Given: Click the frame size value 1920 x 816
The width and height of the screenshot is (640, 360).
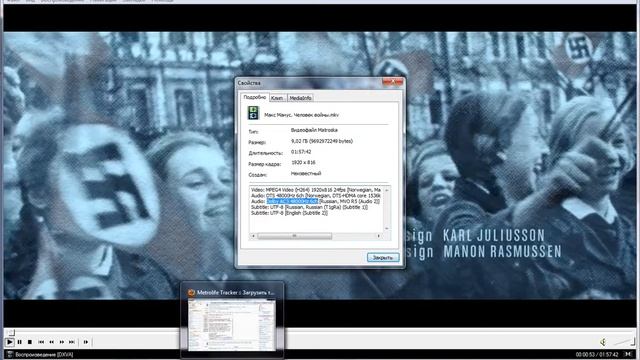Looking at the screenshot, I should tap(303, 162).
